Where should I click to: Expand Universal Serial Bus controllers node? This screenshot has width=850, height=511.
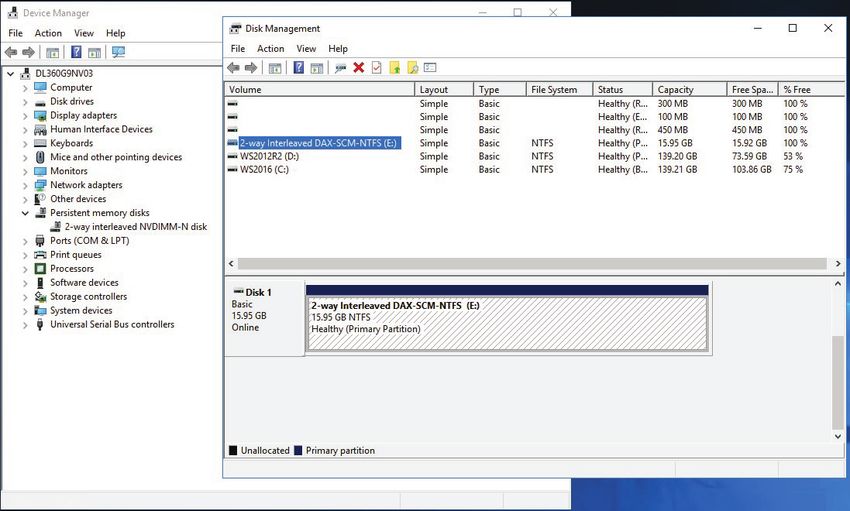[25, 325]
